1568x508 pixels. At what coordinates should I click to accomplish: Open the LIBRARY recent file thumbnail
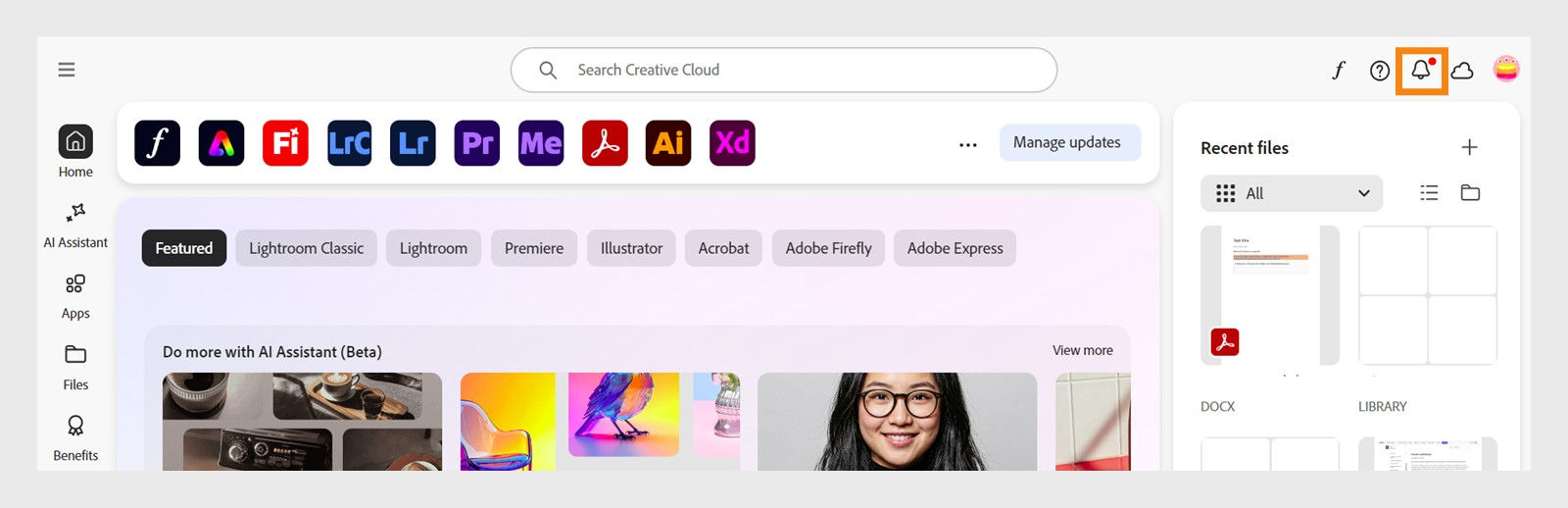click(x=1428, y=295)
